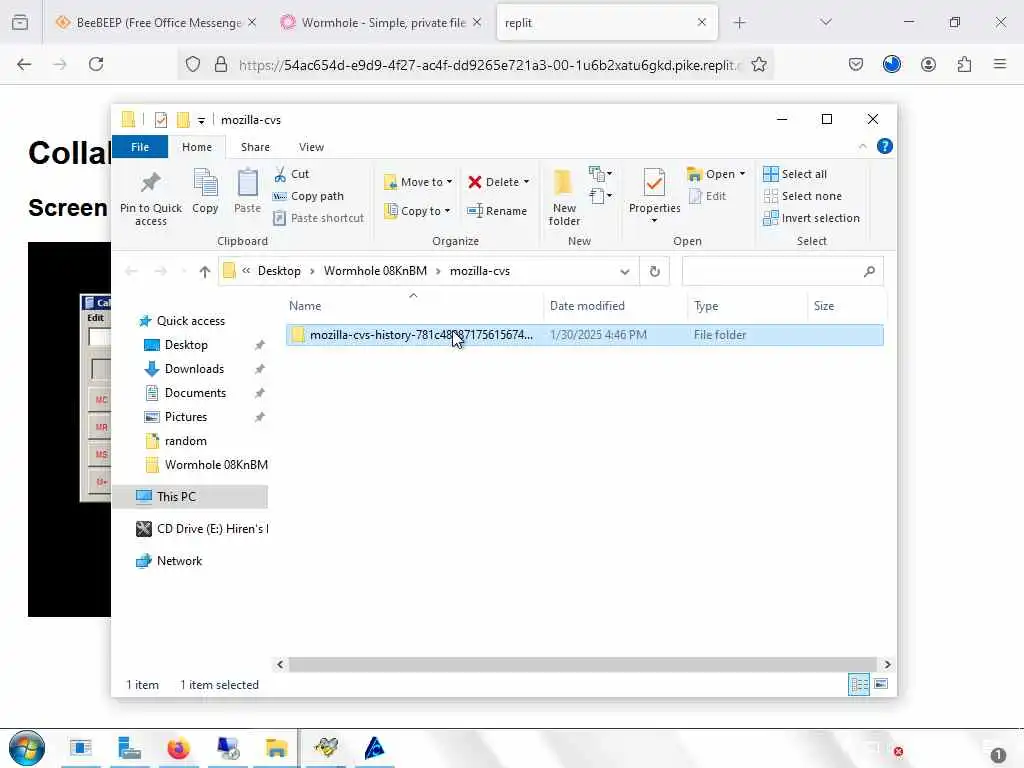Viewport: 1024px width, 768px height.
Task: Click the Firefox reload page button
Action: click(x=96, y=64)
